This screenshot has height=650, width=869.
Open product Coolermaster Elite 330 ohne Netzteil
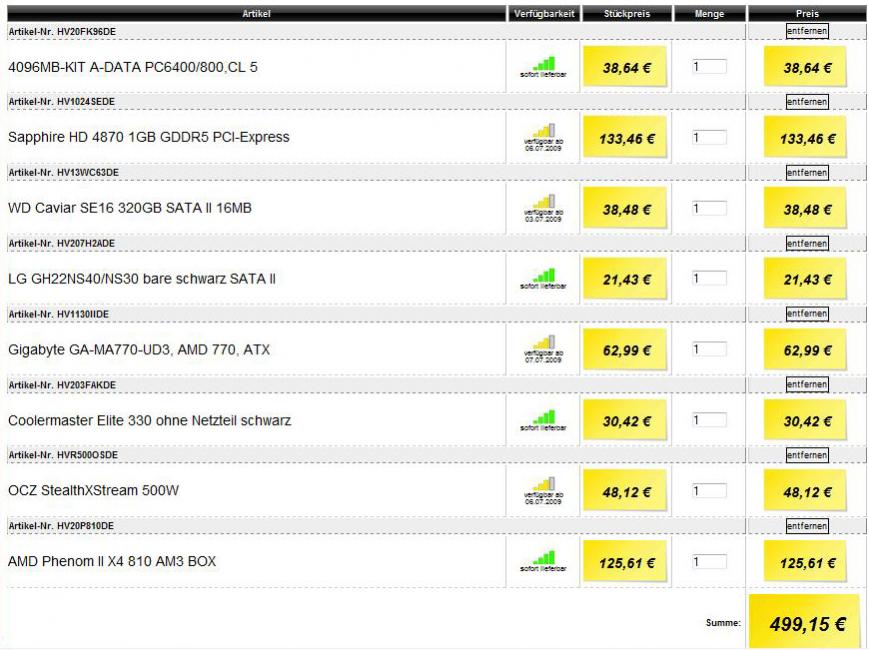[x=150, y=420]
